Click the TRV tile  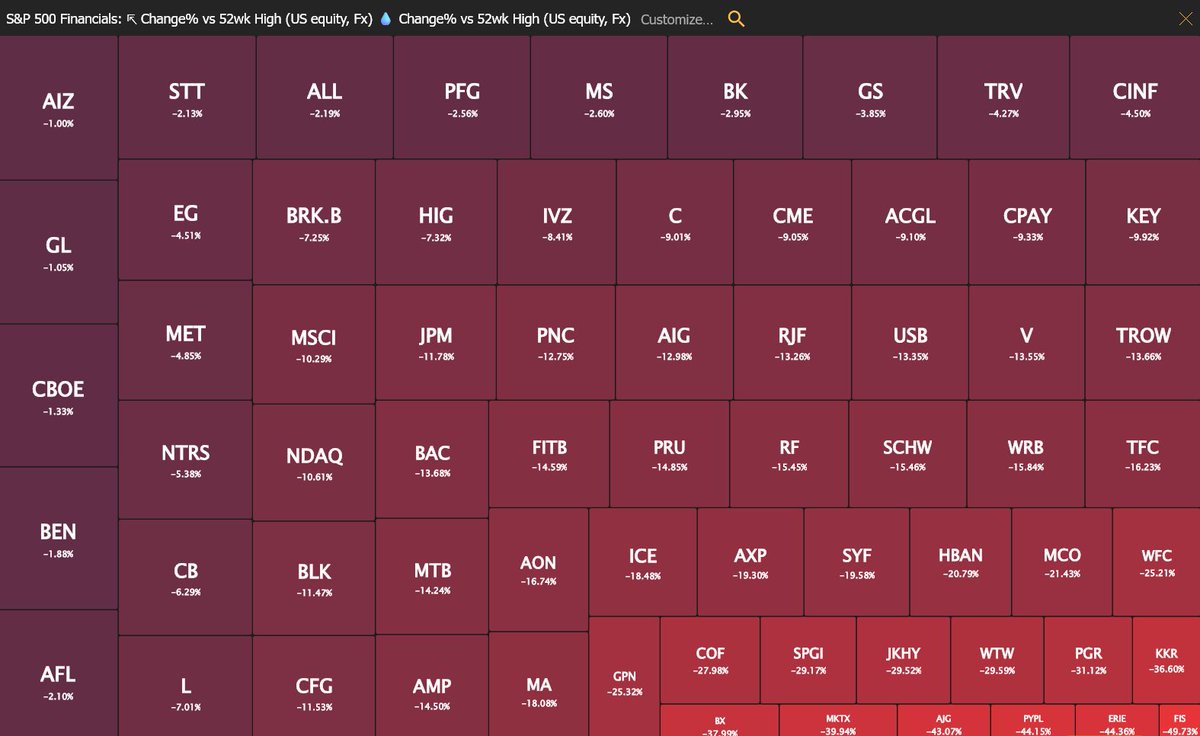click(1004, 99)
